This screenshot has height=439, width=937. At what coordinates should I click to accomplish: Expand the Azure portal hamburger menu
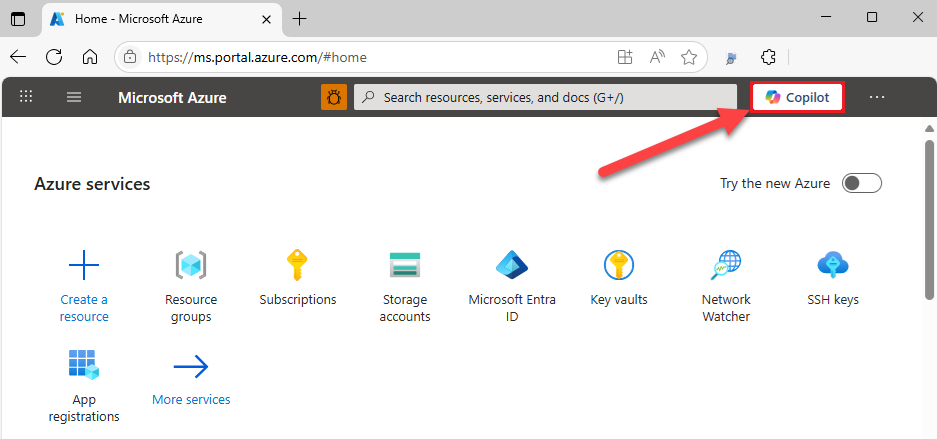73,97
